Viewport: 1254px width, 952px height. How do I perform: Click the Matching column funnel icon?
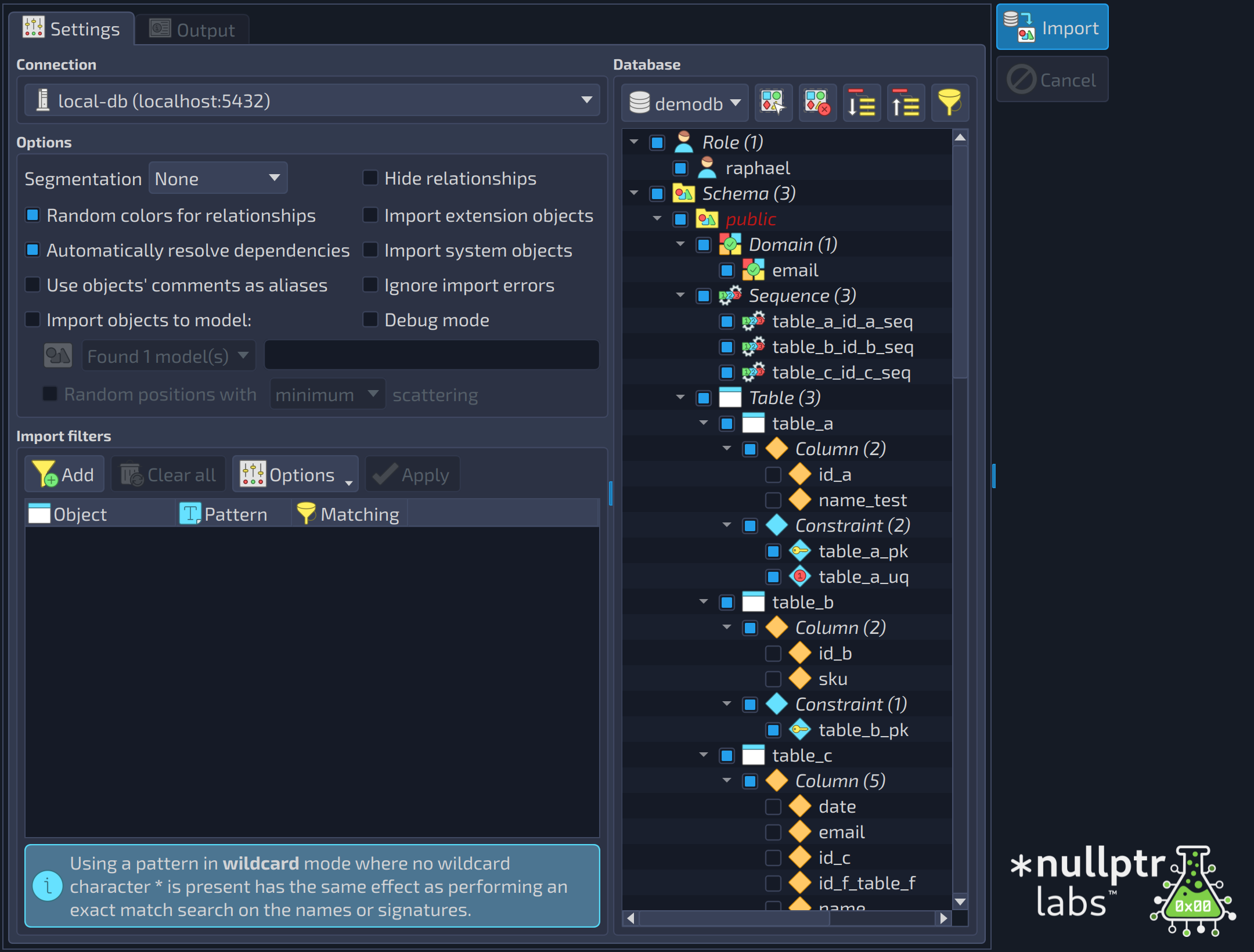coord(306,514)
